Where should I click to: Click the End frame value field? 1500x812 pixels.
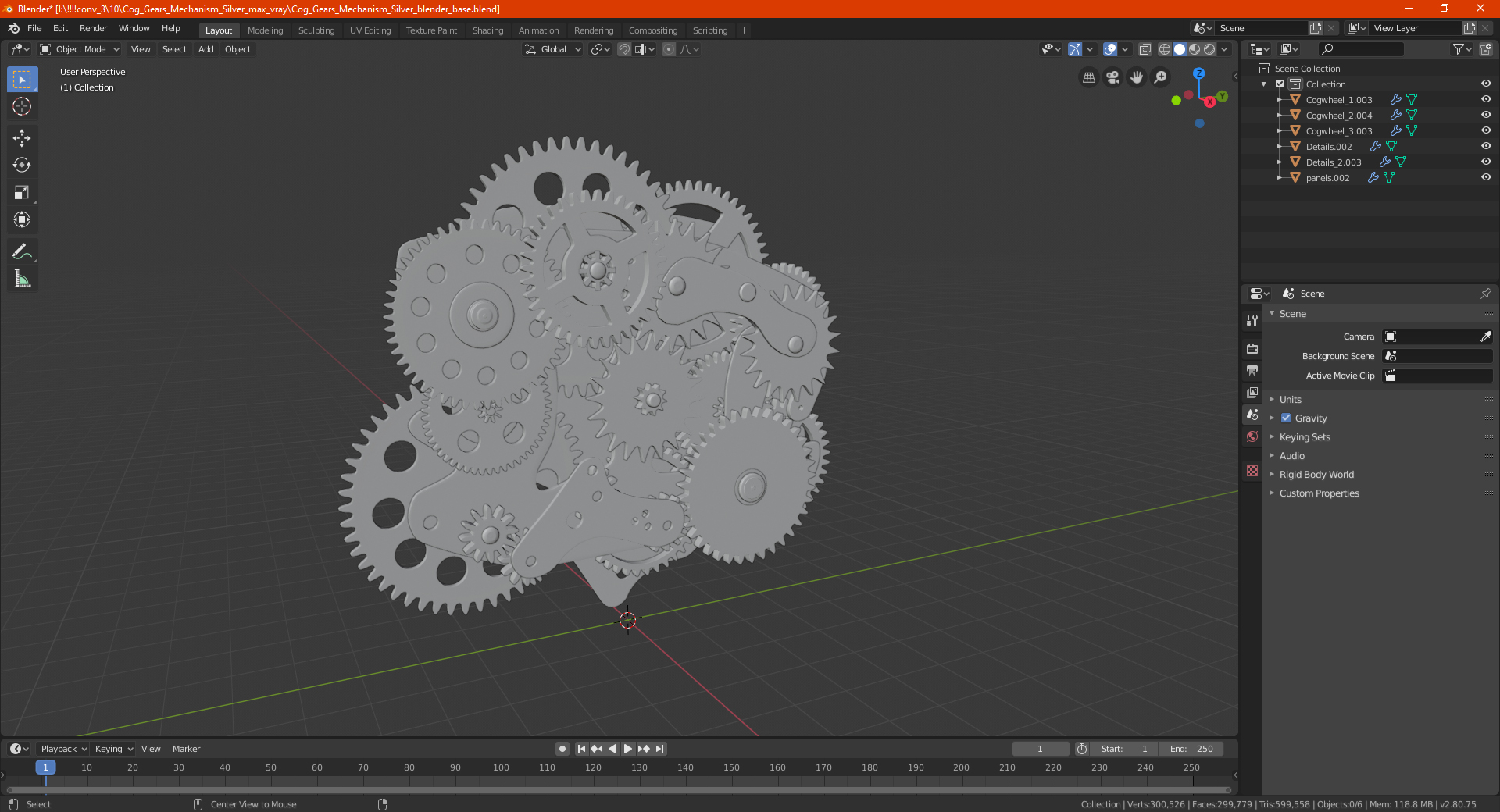(1191, 749)
